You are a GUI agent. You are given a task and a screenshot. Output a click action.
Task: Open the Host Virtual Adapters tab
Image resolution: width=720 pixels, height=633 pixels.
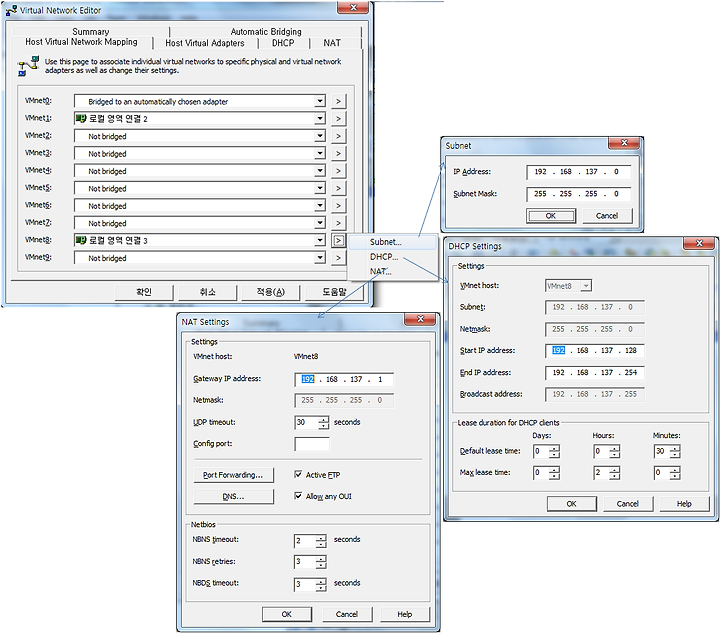(x=205, y=43)
